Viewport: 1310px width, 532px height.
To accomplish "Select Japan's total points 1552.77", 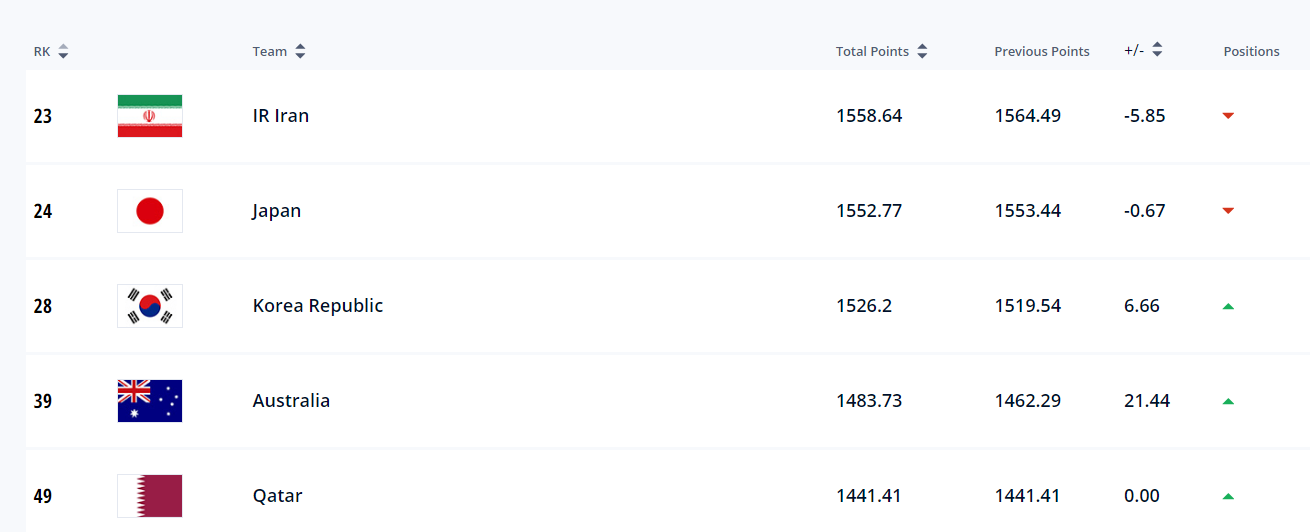I will click(869, 211).
